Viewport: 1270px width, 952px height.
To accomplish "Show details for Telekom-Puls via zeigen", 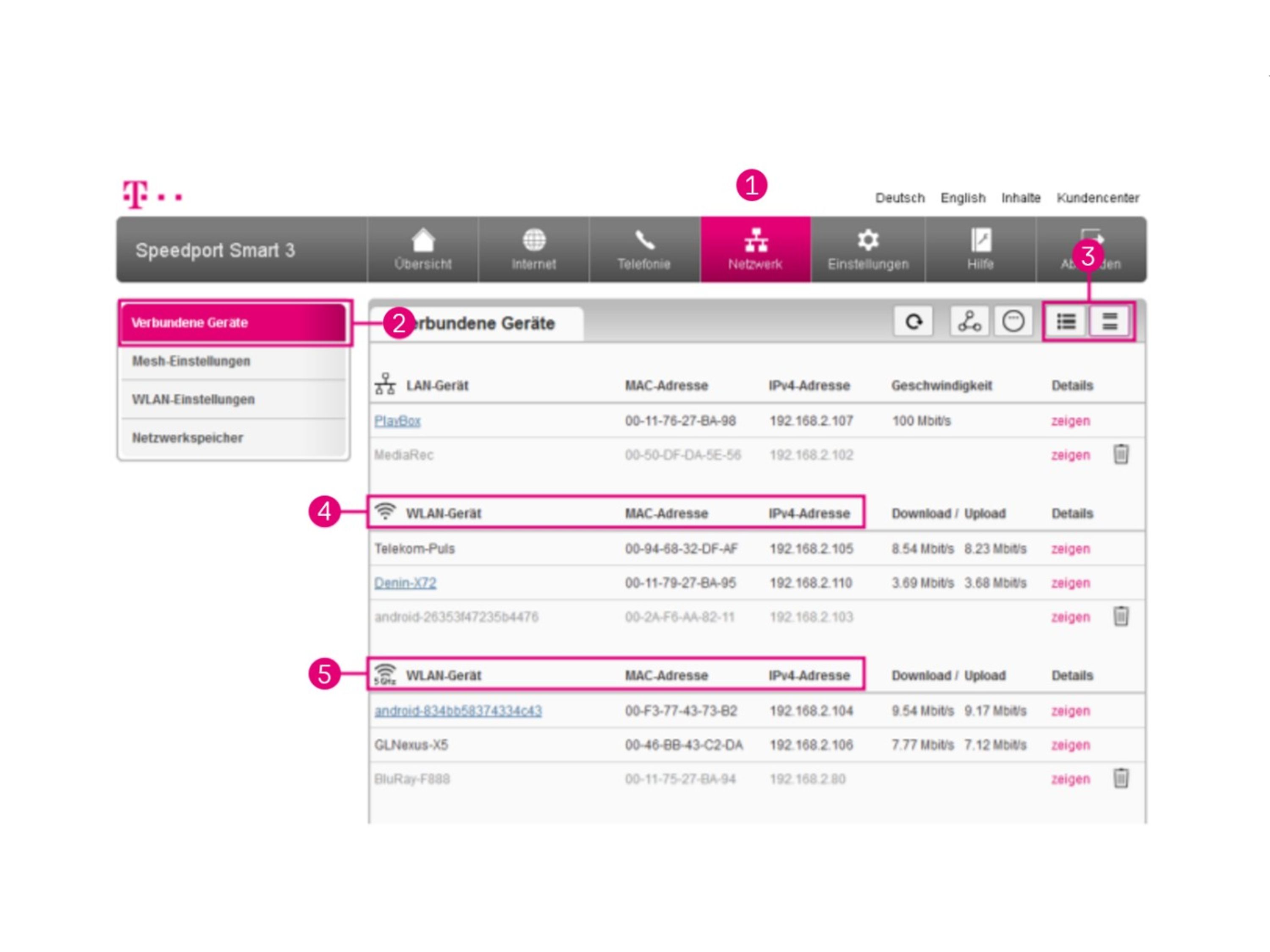I will coord(1070,549).
